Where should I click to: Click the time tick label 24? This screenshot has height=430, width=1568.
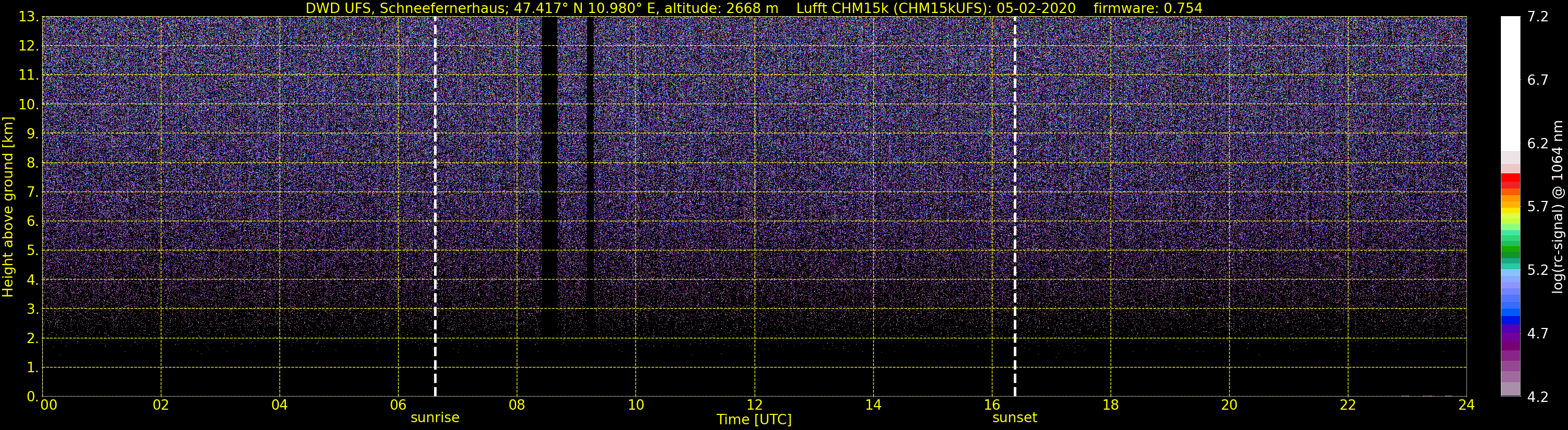(x=1467, y=405)
